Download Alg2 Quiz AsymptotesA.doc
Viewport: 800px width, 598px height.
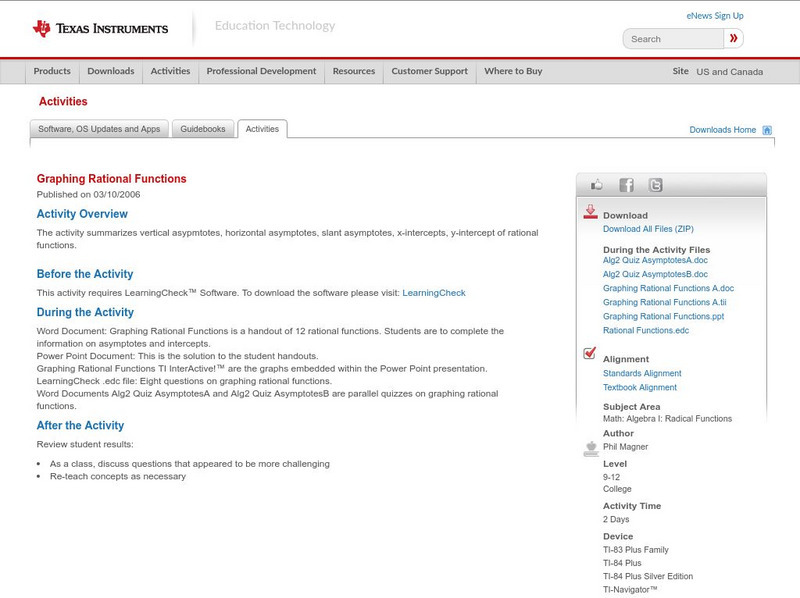[655, 260]
